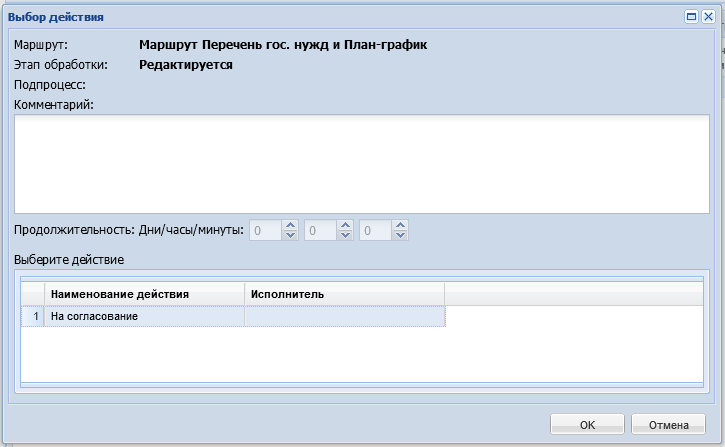Focus the minutes duration field
The width and height of the screenshot is (725, 447).
click(375, 231)
